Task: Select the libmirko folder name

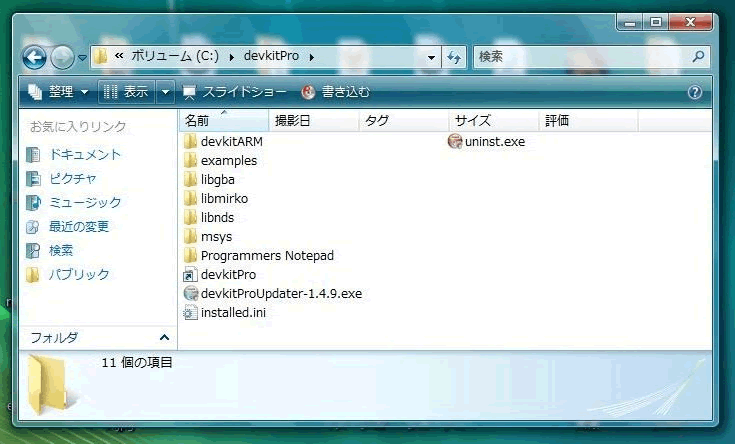Action: tap(224, 199)
